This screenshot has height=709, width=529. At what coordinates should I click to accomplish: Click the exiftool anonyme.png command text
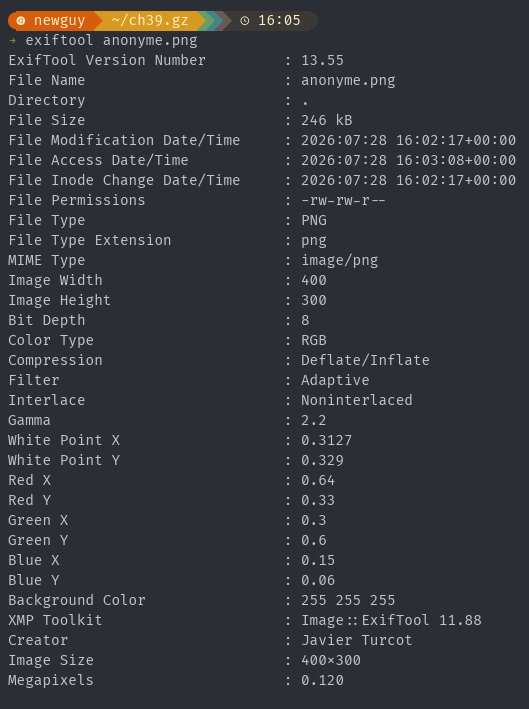click(111, 41)
